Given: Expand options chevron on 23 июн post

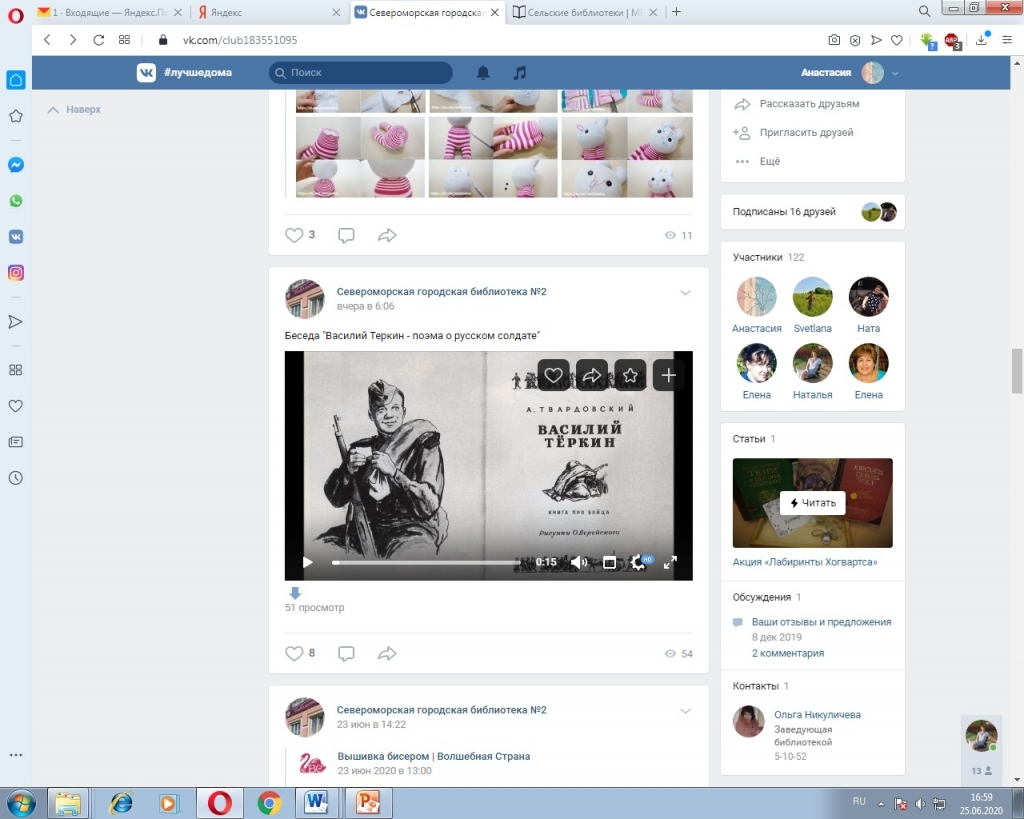Looking at the screenshot, I should click(685, 711).
